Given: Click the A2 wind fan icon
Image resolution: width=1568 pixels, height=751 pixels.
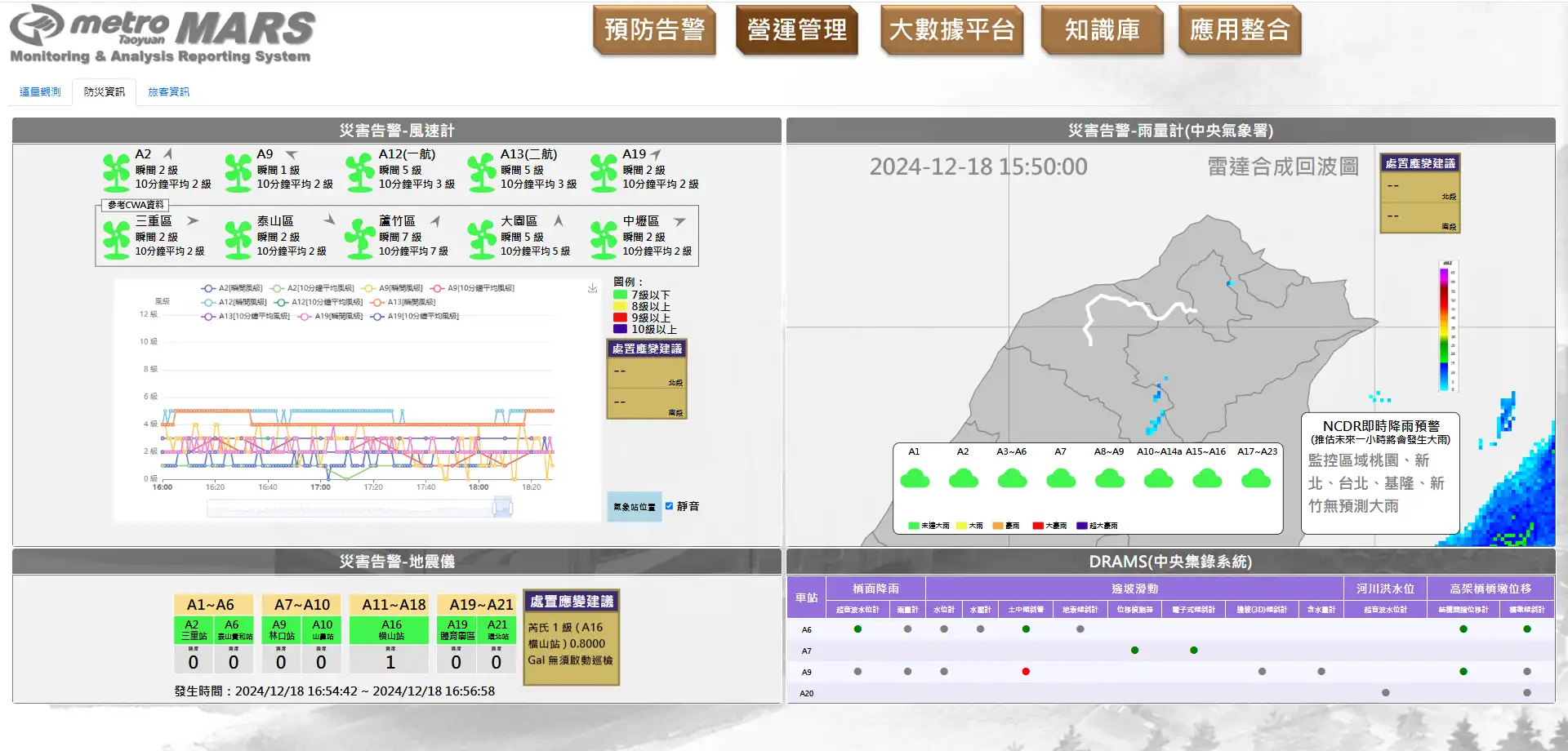Looking at the screenshot, I should point(117,172).
